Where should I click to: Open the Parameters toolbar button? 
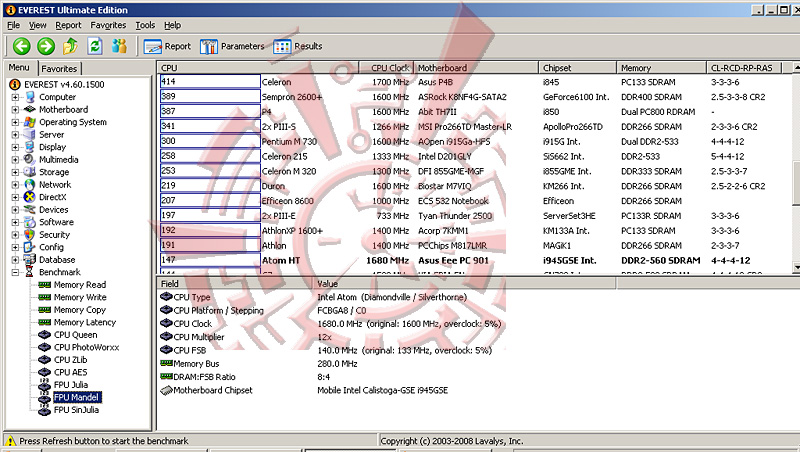coord(232,46)
